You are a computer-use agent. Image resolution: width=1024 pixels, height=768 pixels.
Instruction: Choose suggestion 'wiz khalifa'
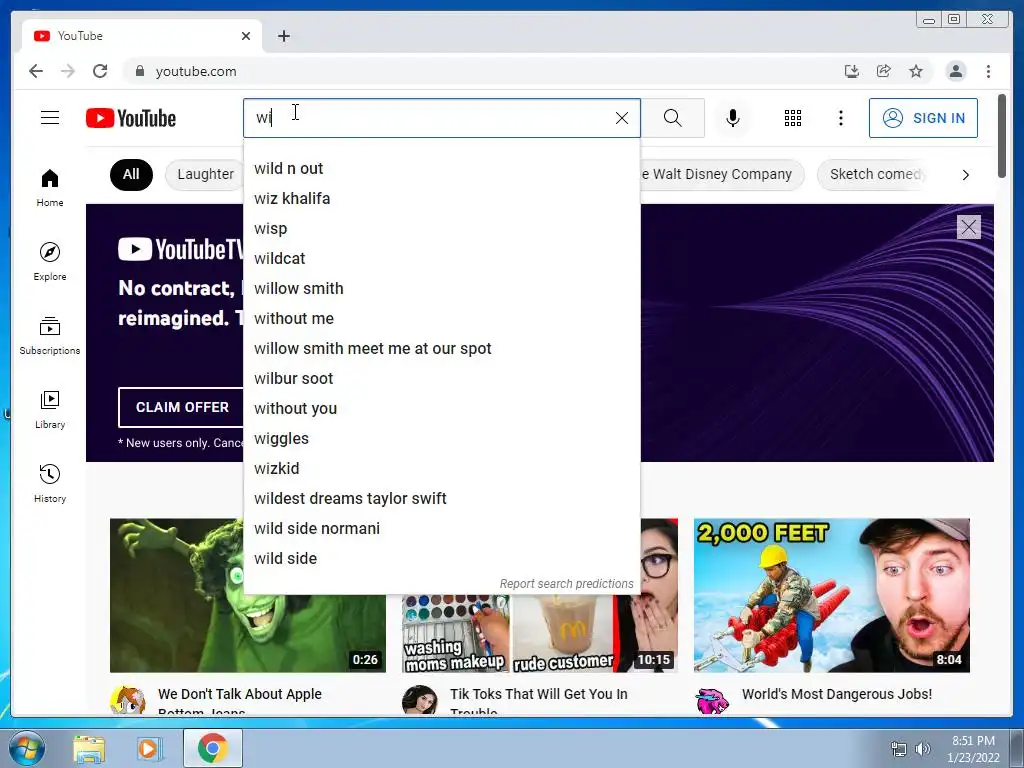[441, 199]
